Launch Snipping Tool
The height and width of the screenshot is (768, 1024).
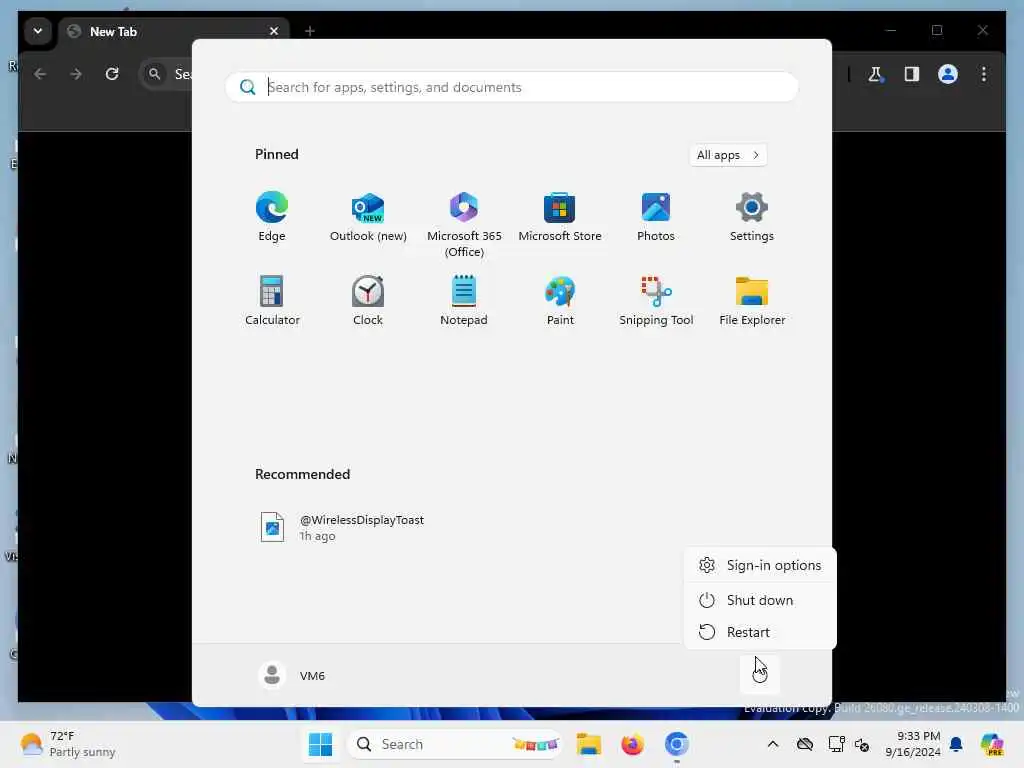pyautogui.click(x=656, y=300)
